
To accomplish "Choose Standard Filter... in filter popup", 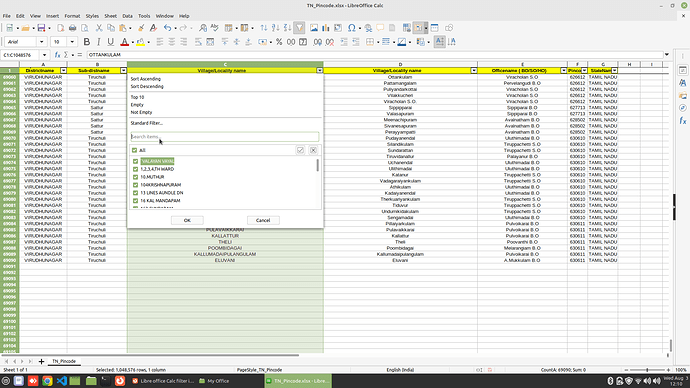I will [x=147, y=123].
